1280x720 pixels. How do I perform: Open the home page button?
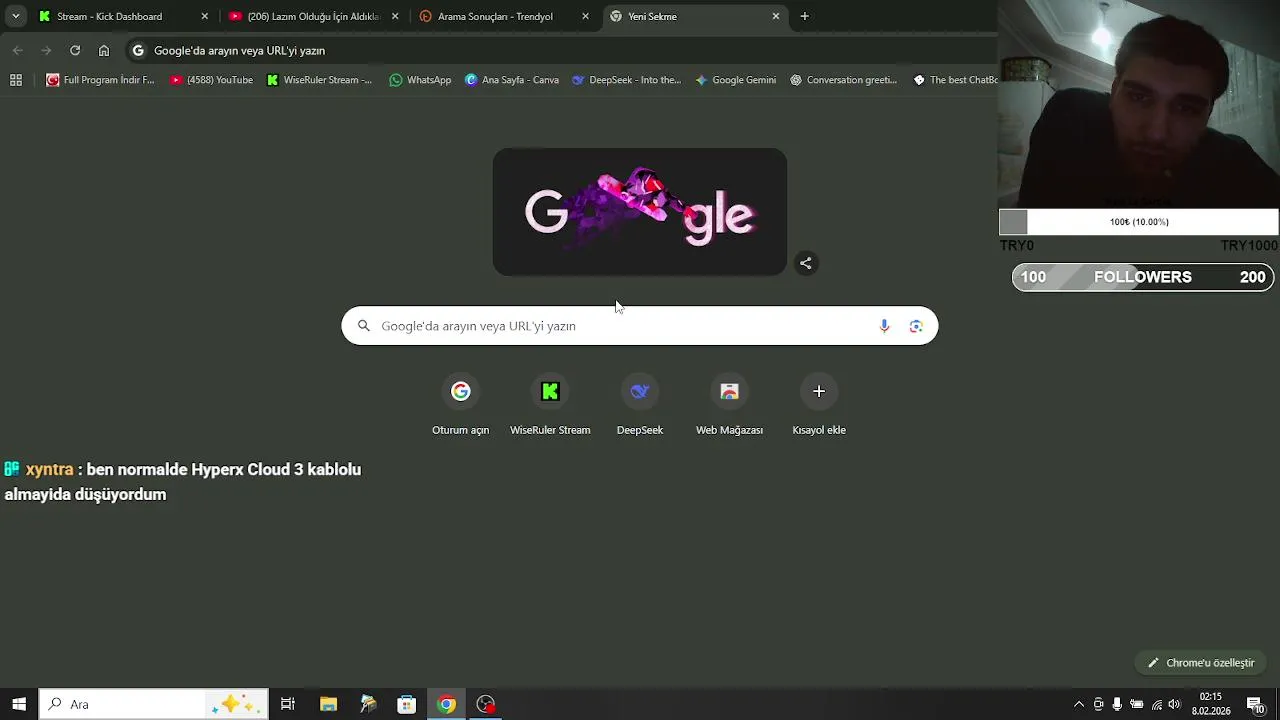pos(104,50)
